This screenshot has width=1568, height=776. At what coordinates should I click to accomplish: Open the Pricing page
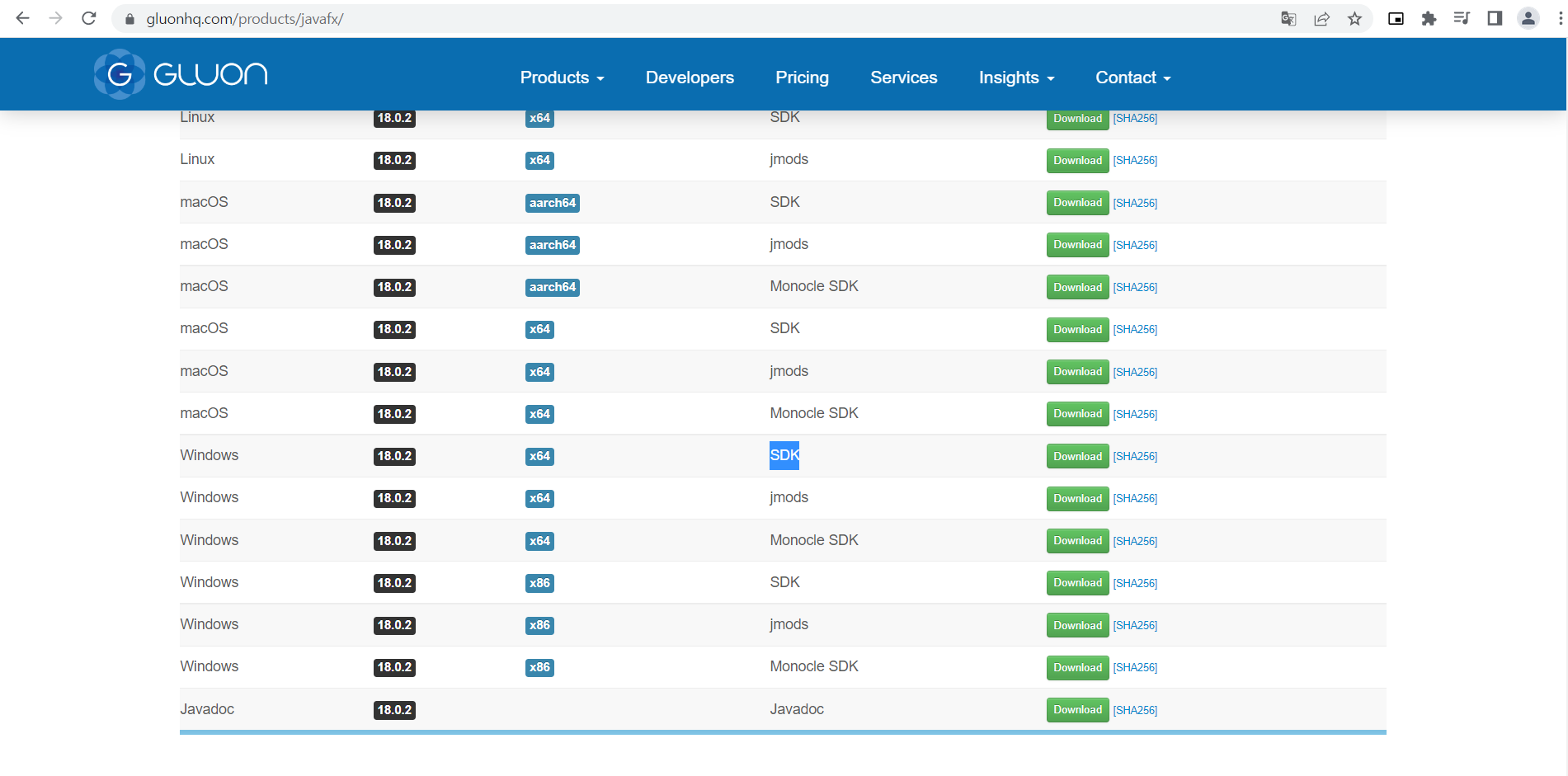click(802, 78)
